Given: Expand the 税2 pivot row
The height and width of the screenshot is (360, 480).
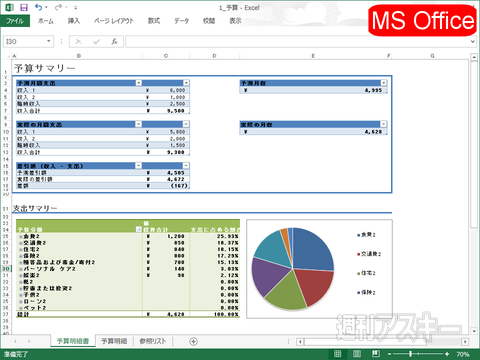Looking at the screenshot, I should 21,282.
